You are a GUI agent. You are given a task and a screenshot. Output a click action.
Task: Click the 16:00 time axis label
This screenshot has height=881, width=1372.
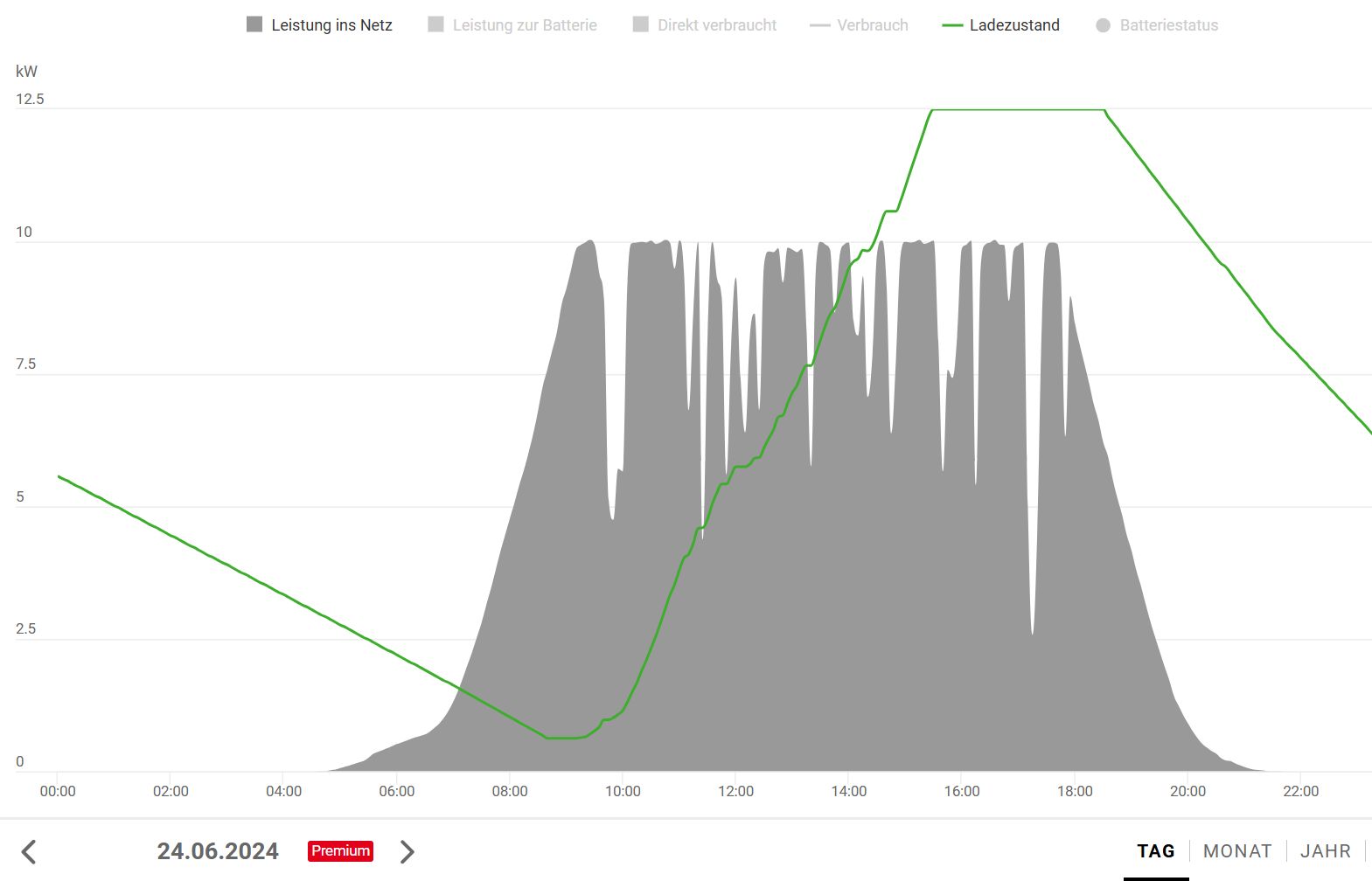click(x=962, y=791)
